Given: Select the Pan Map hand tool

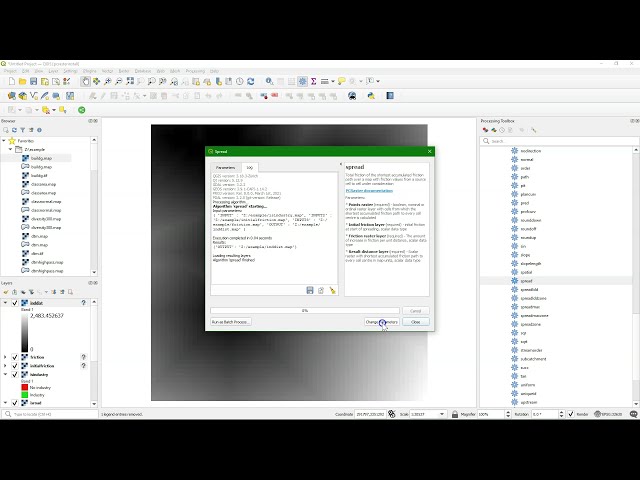Looking at the screenshot, I should tap(85, 82).
